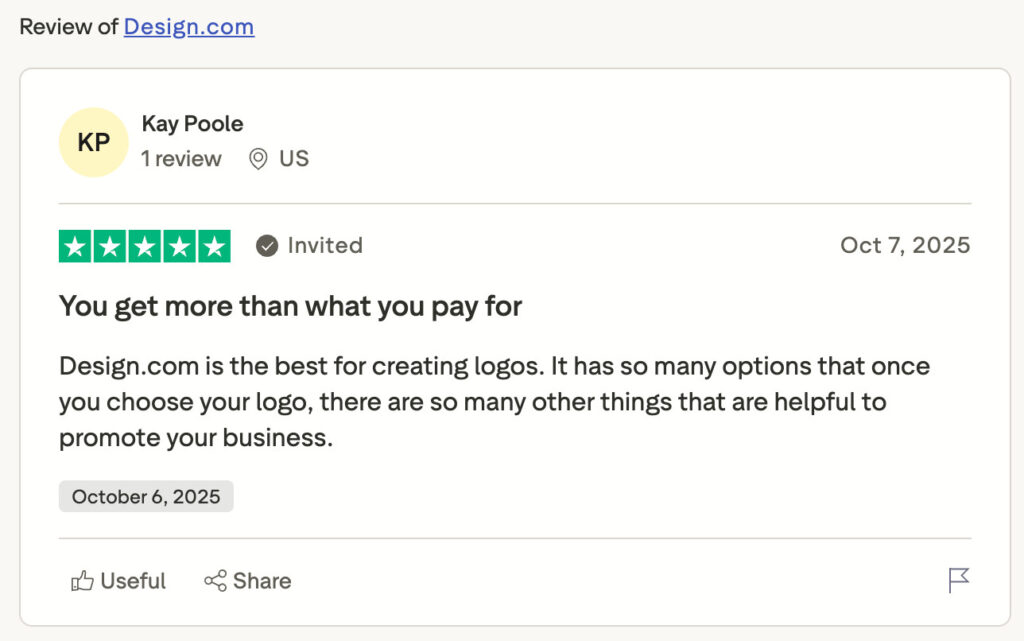The height and width of the screenshot is (641, 1024).
Task: Click the US country label
Action: (x=294, y=159)
